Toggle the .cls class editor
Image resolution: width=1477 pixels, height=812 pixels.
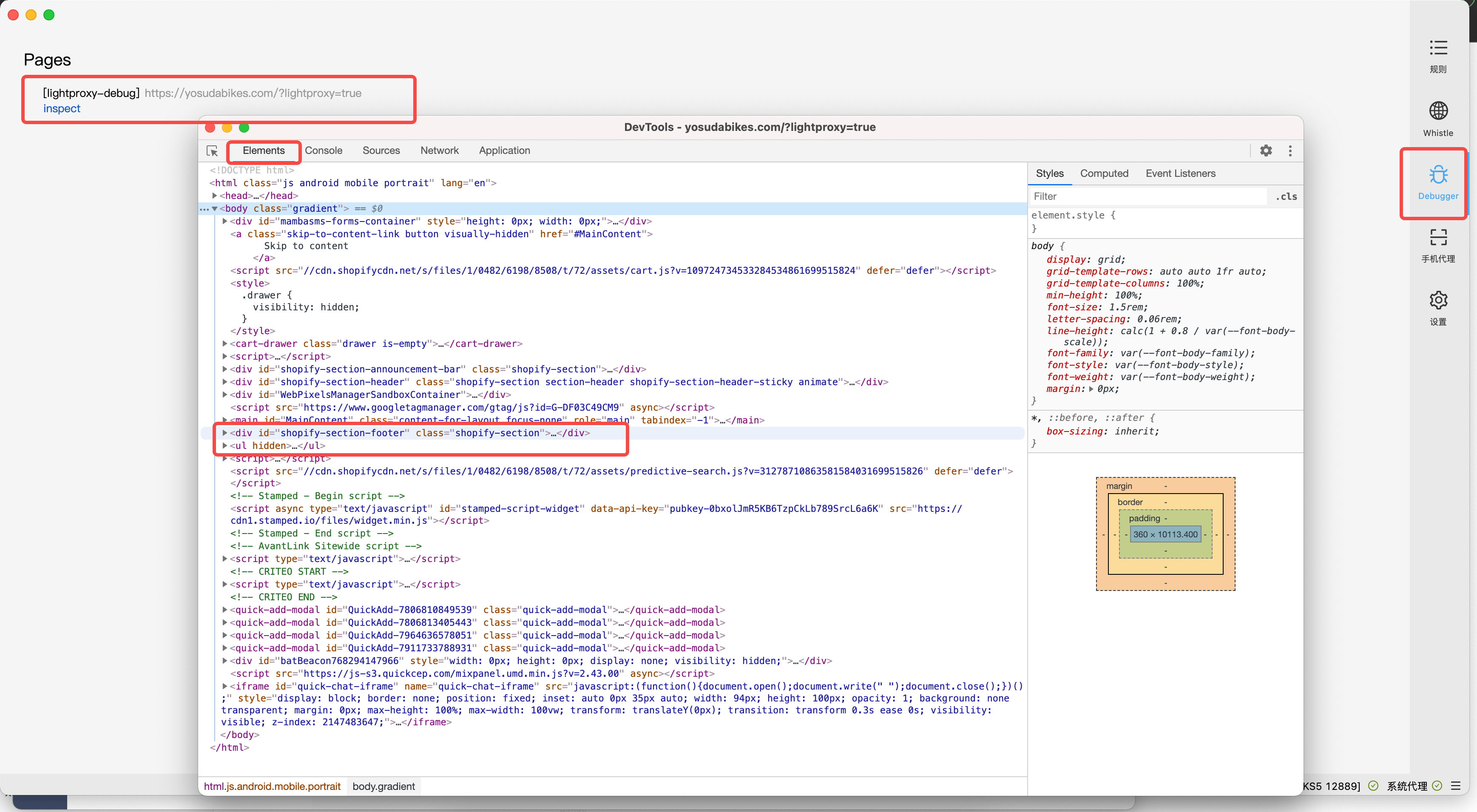click(1286, 197)
